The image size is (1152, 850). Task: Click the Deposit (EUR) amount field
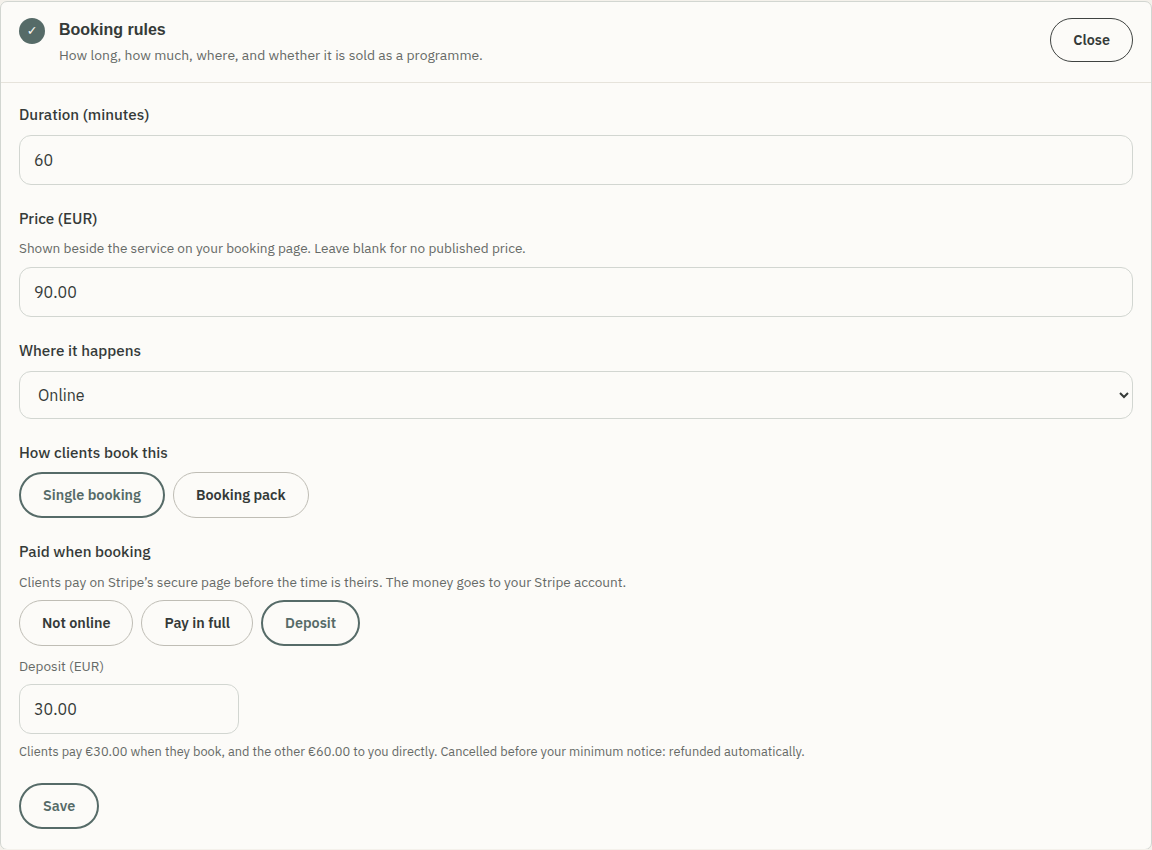coord(129,709)
